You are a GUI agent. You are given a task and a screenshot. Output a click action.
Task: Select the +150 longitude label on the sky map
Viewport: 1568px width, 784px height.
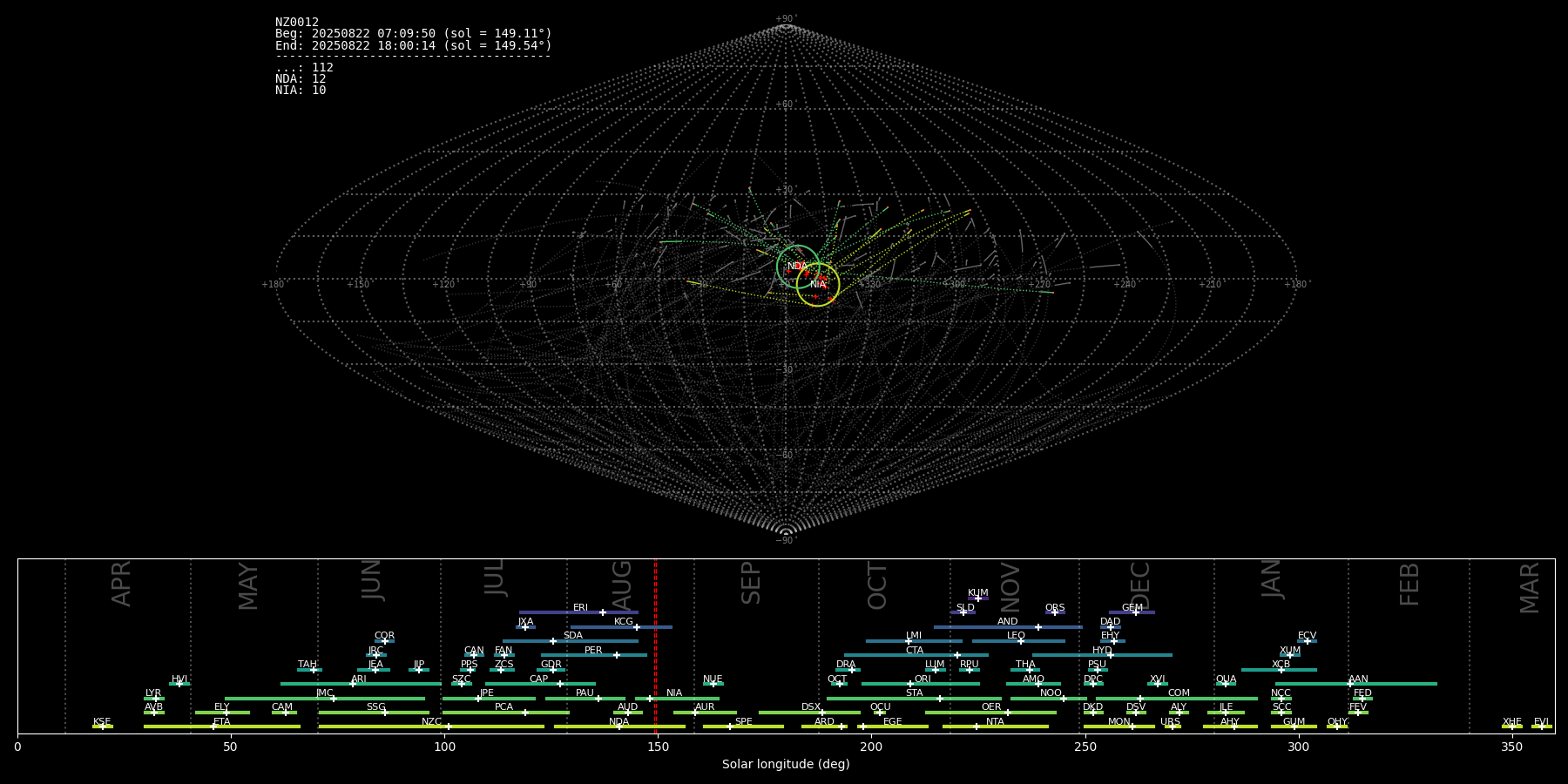[x=358, y=285]
